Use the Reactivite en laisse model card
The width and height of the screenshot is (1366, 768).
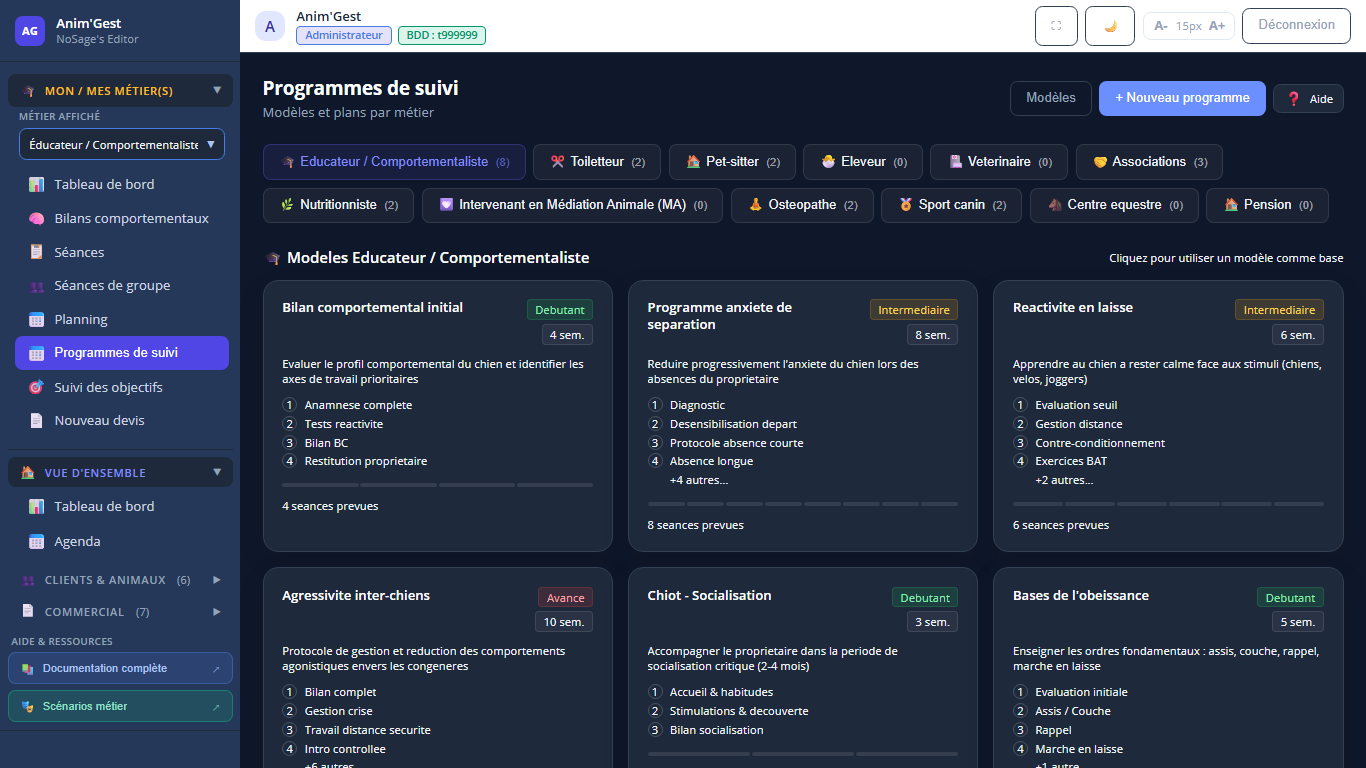[1168, 415]
